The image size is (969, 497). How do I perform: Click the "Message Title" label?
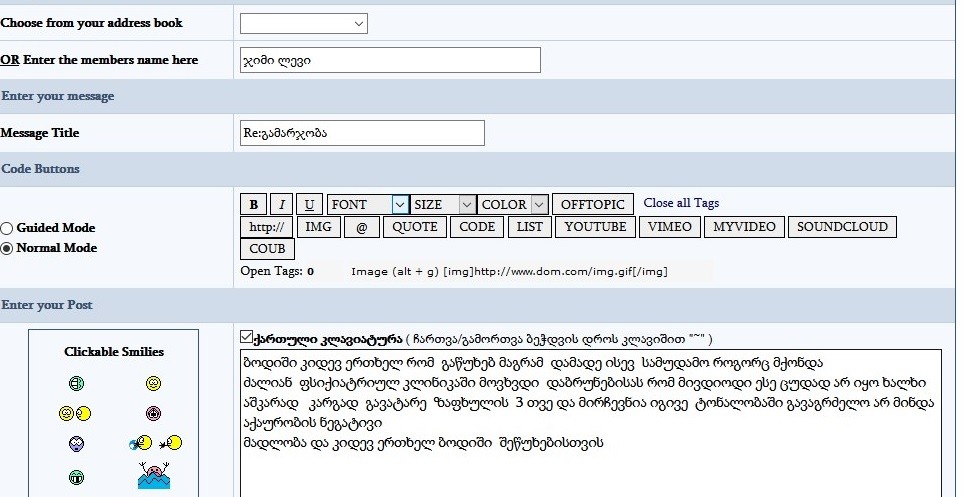pos(40,133)
